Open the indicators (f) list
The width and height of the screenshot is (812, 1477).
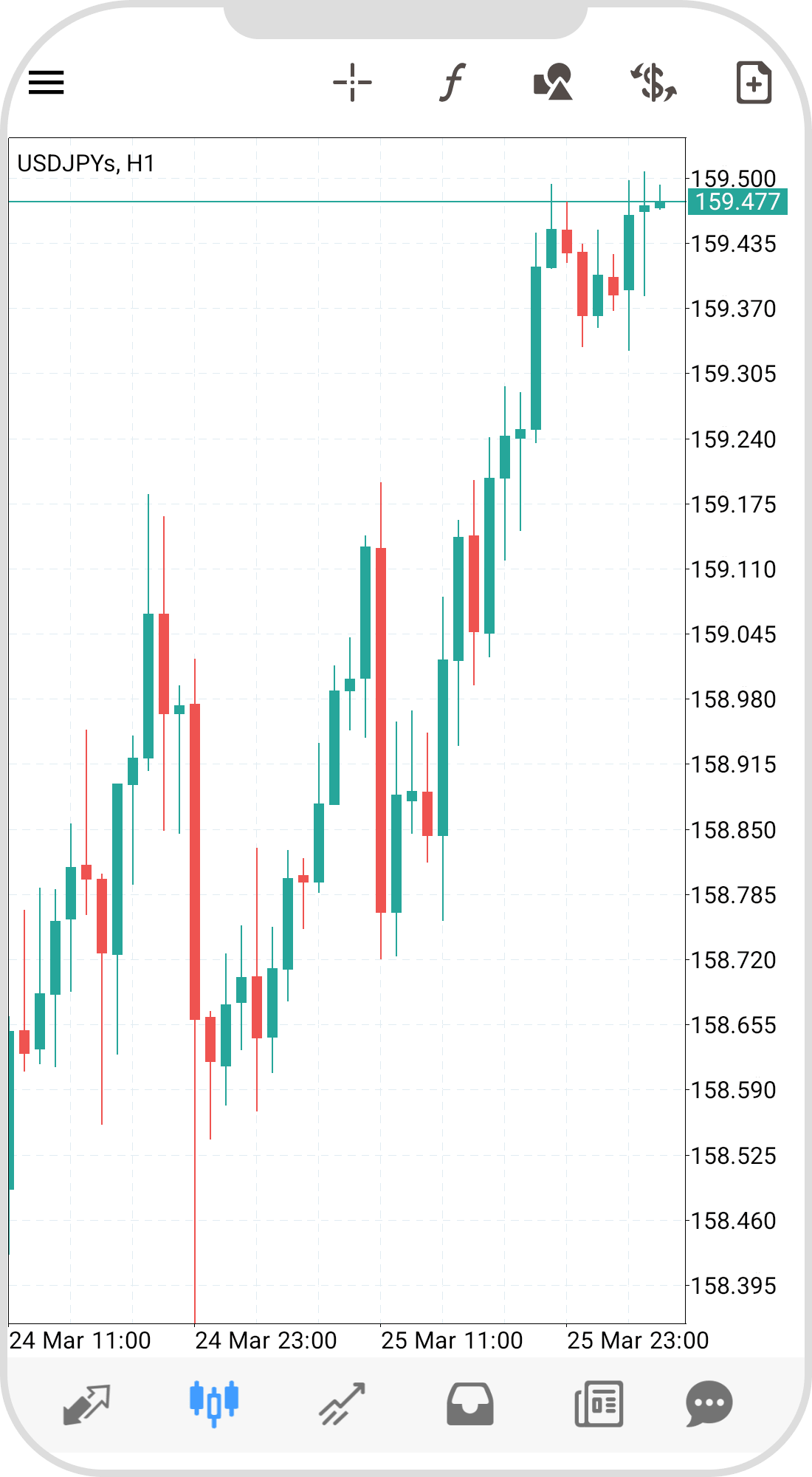(x=453, y=82)
